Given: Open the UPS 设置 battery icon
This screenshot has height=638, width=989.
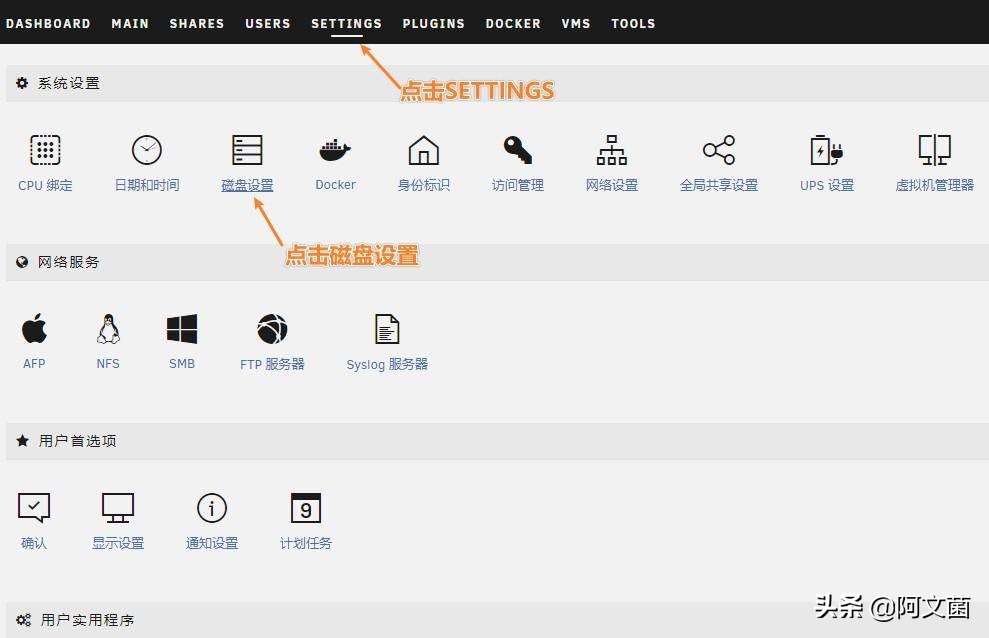Looking at the screenshot, I should tap(827, 150).
